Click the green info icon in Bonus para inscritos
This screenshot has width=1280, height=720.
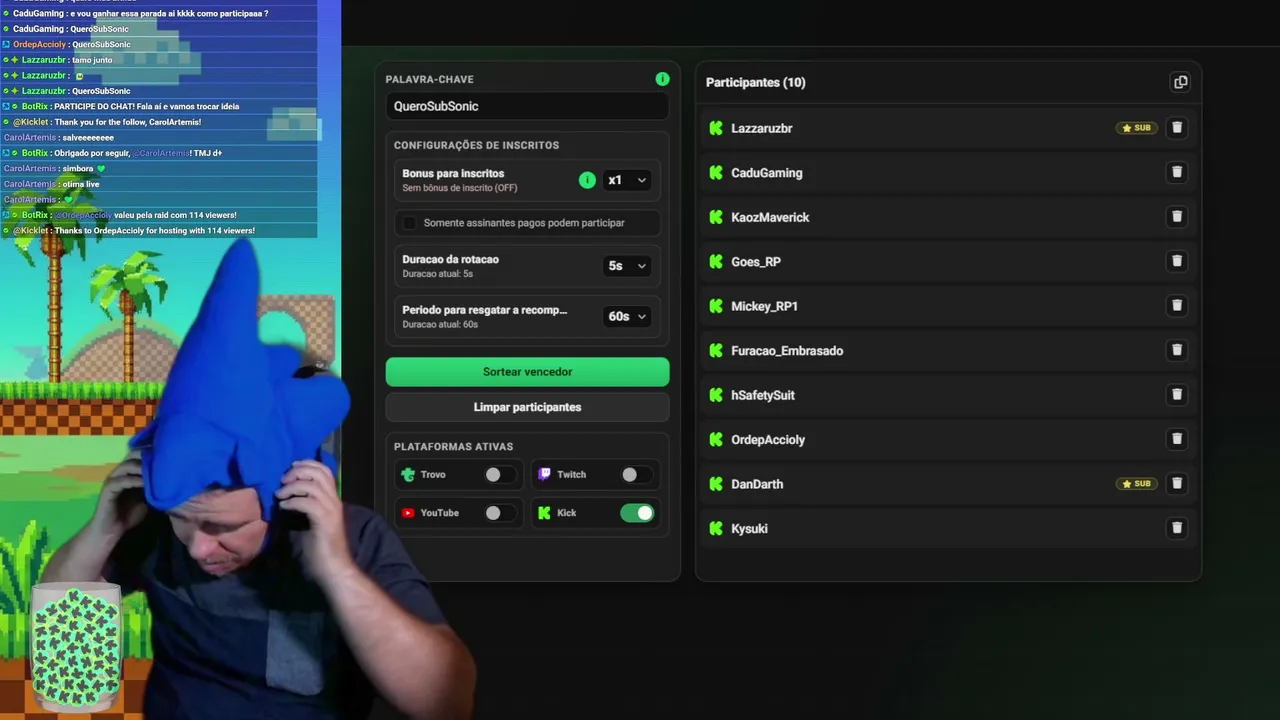point(587,180)
